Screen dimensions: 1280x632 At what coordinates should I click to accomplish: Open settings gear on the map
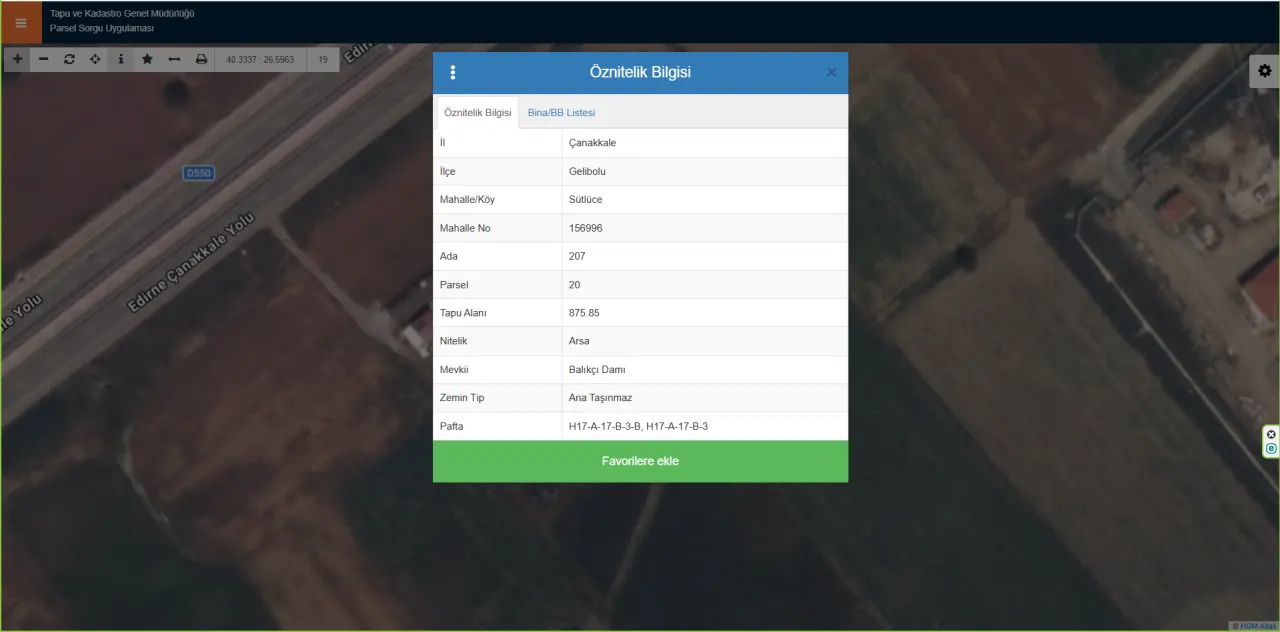[1265, 71]
